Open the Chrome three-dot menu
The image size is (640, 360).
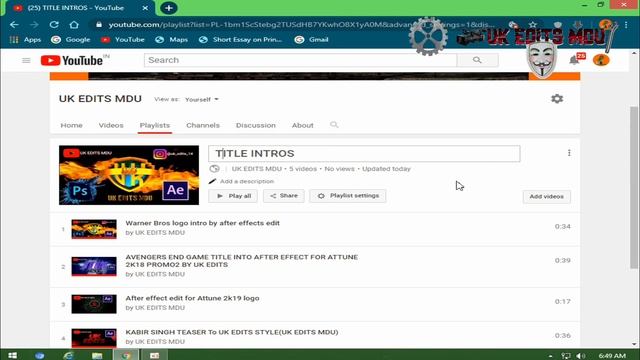(x=626, y=24)
